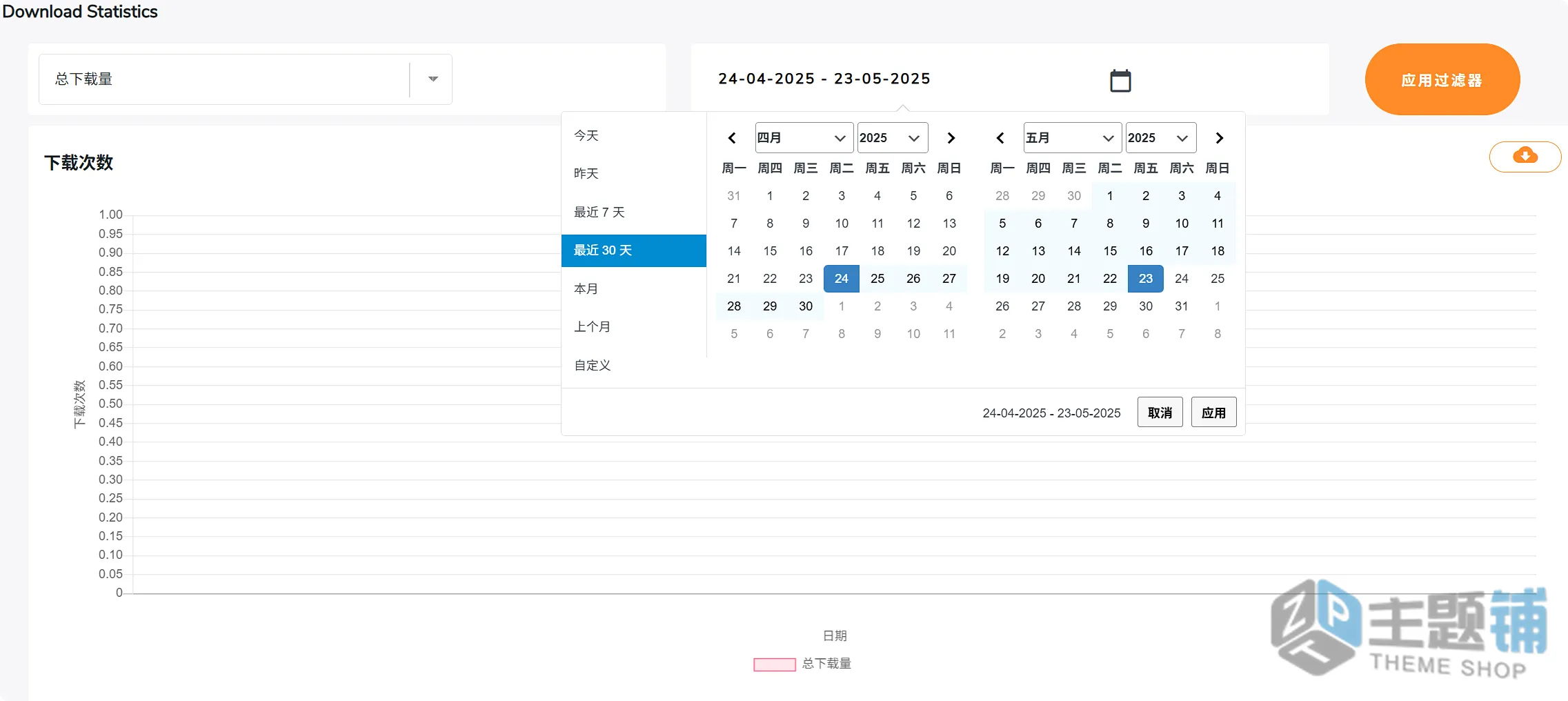Click the orange cloud download icon

(1525, 156)
